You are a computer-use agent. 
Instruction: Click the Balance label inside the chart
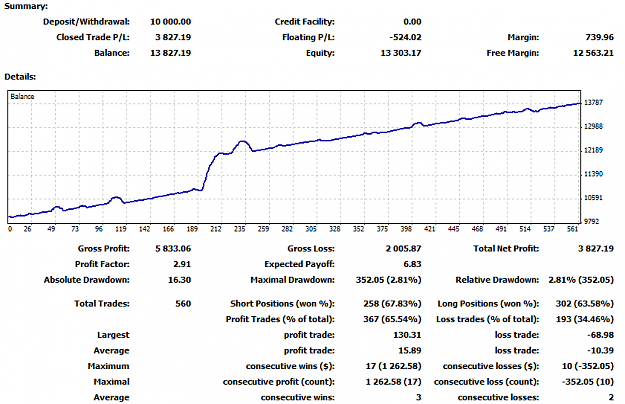pyautogui.click(x=22, y=96)
